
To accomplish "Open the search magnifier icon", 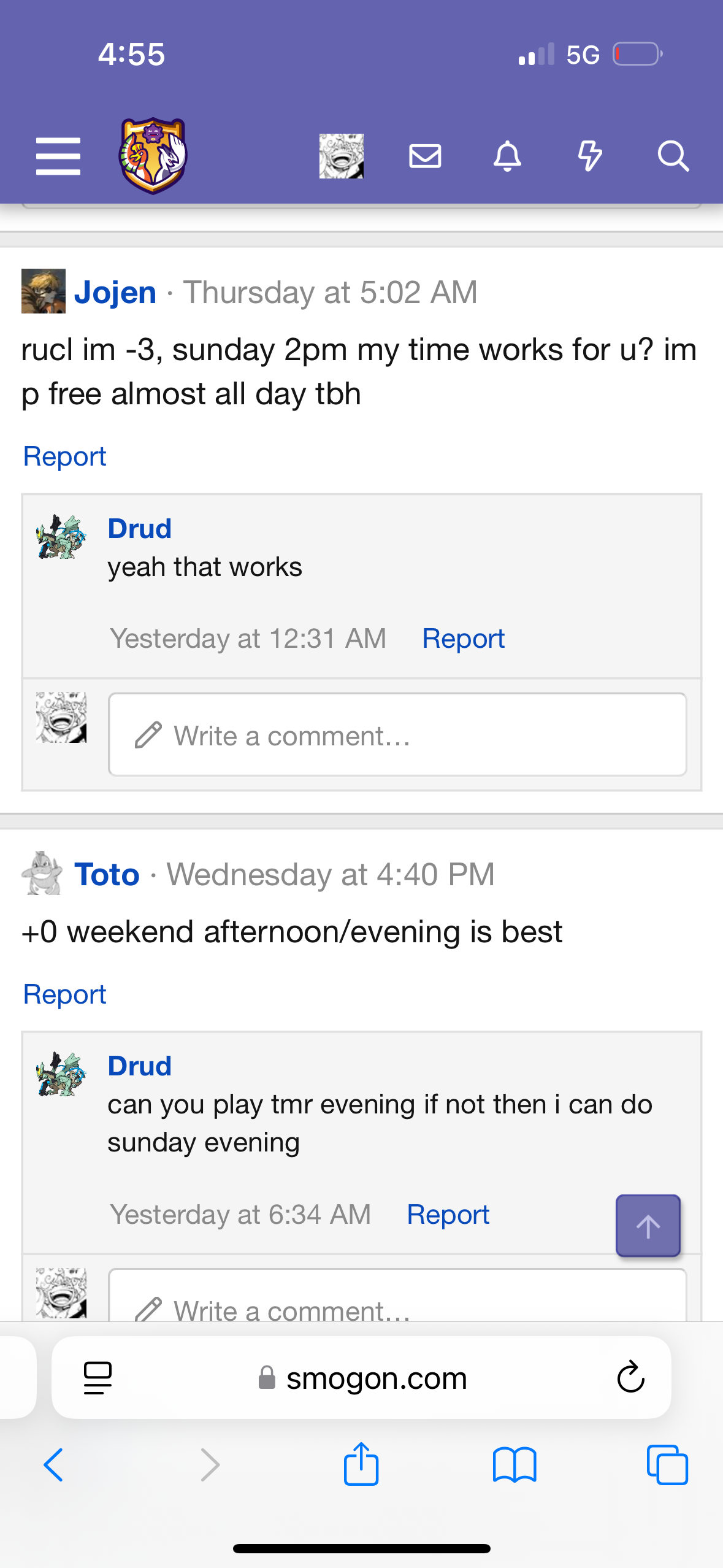I will [673, 156].
